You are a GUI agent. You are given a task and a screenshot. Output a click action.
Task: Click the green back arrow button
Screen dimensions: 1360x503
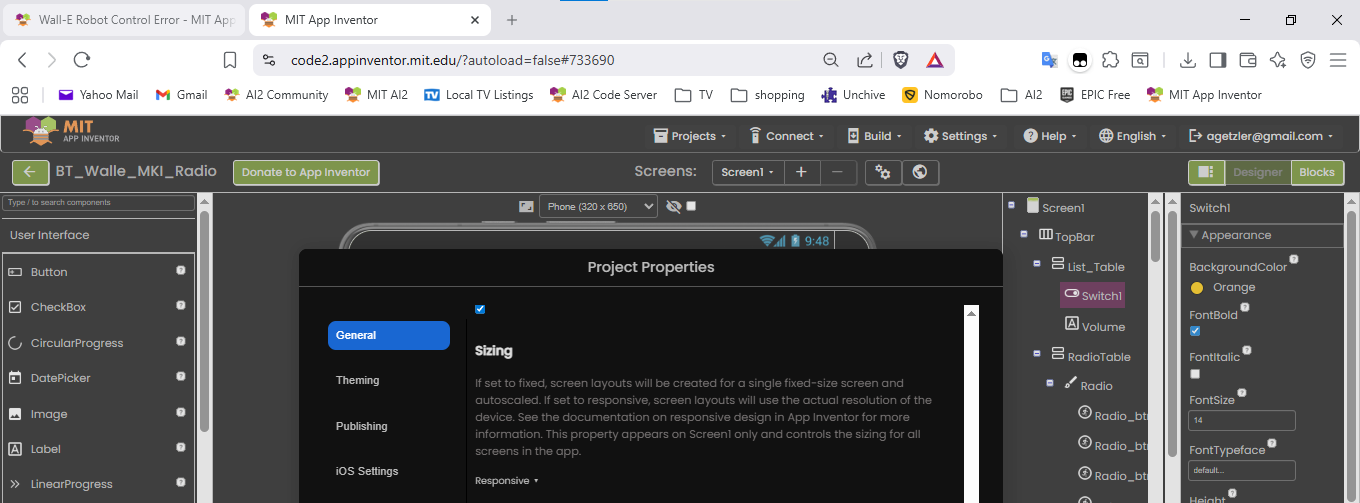tap(30, 172)
